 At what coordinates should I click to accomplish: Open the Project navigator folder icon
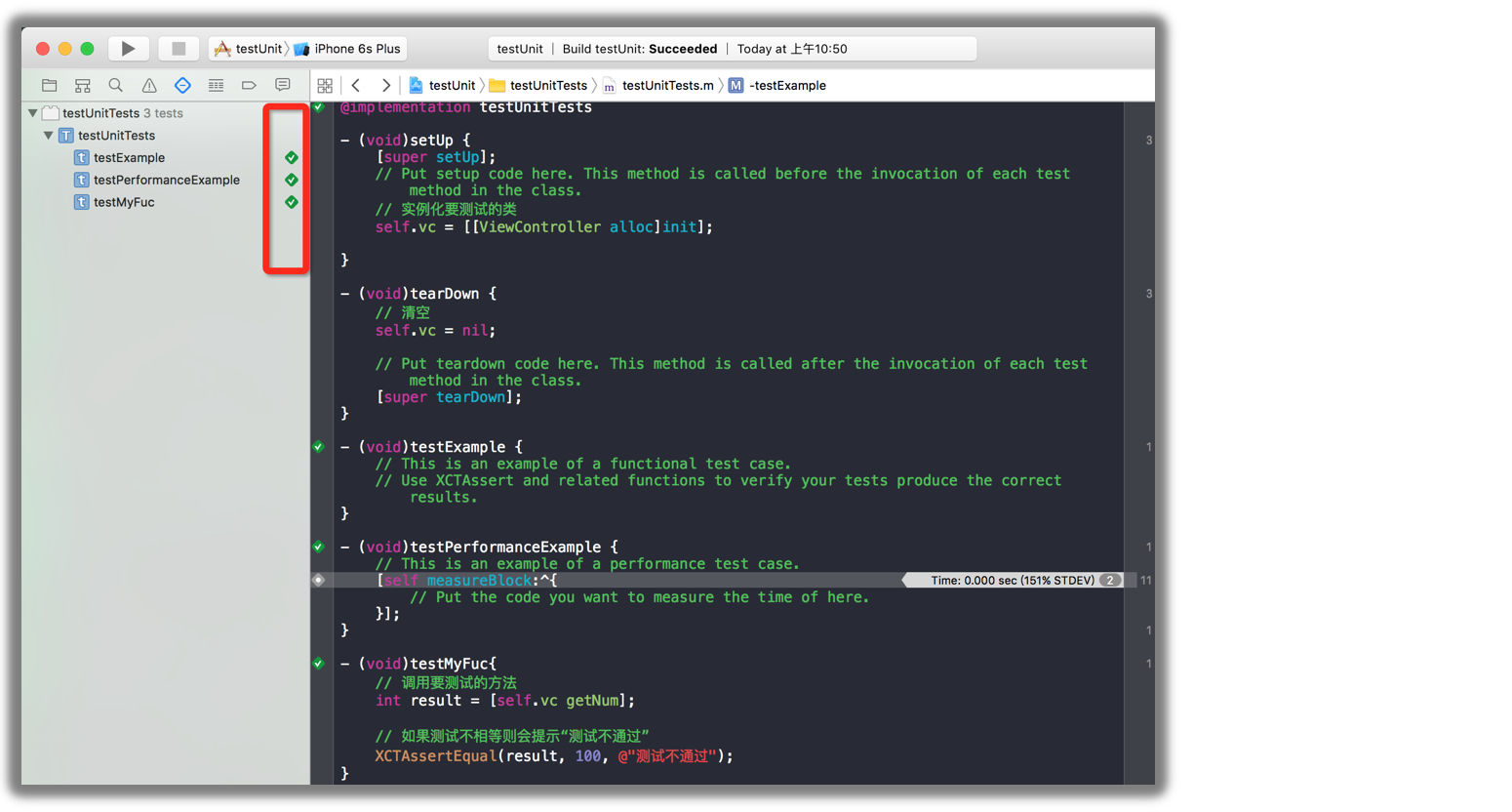pos(50,86)
